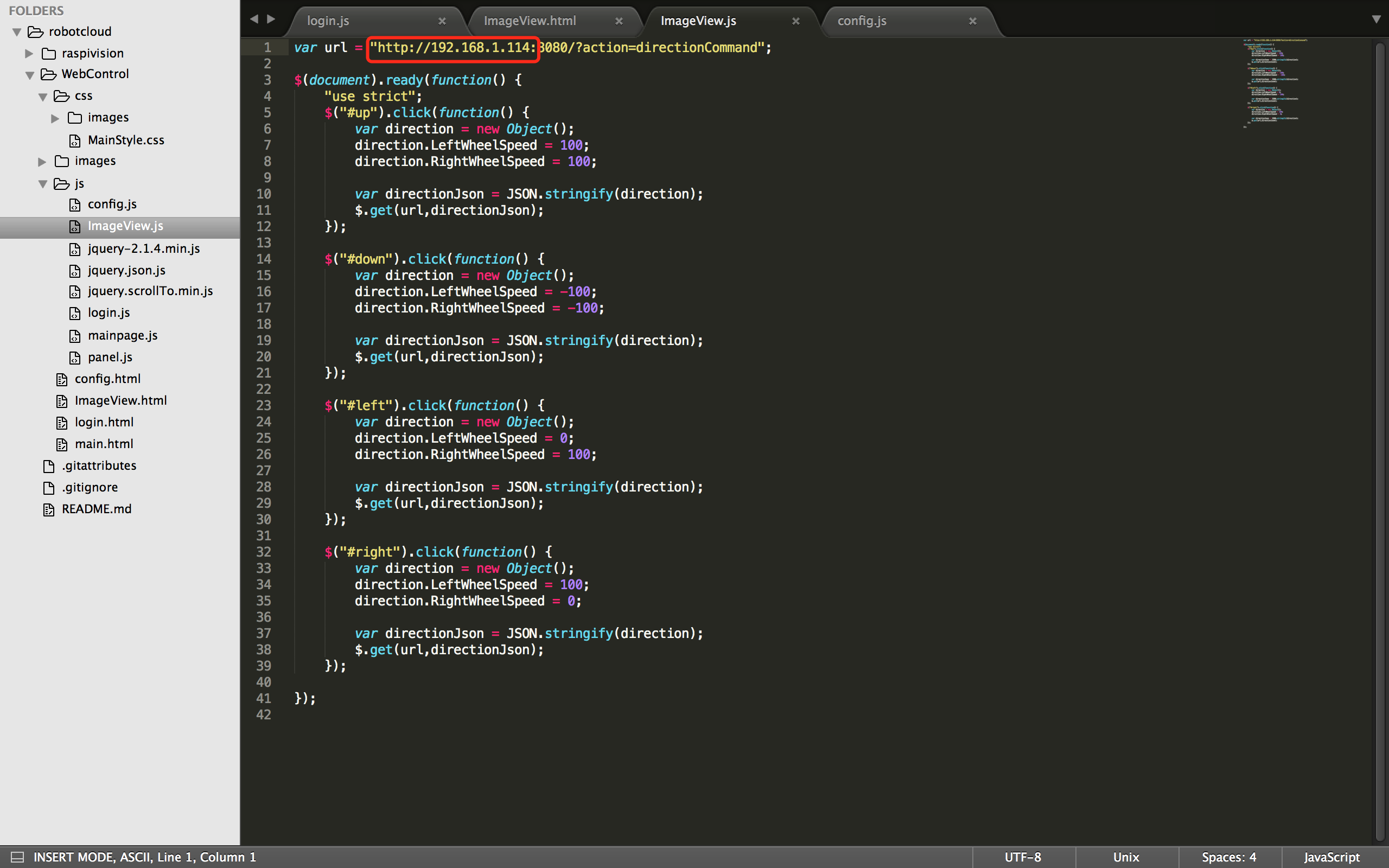Click the README.md file icon

[49, 509]
